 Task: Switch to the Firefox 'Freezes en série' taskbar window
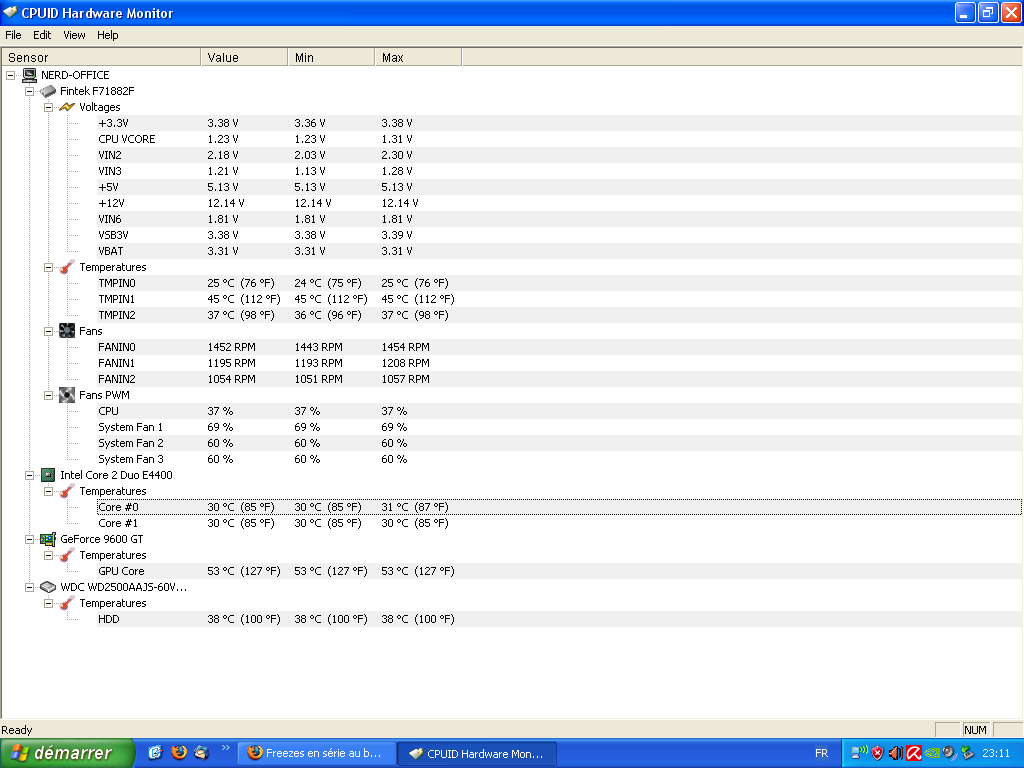coord(316,753)
